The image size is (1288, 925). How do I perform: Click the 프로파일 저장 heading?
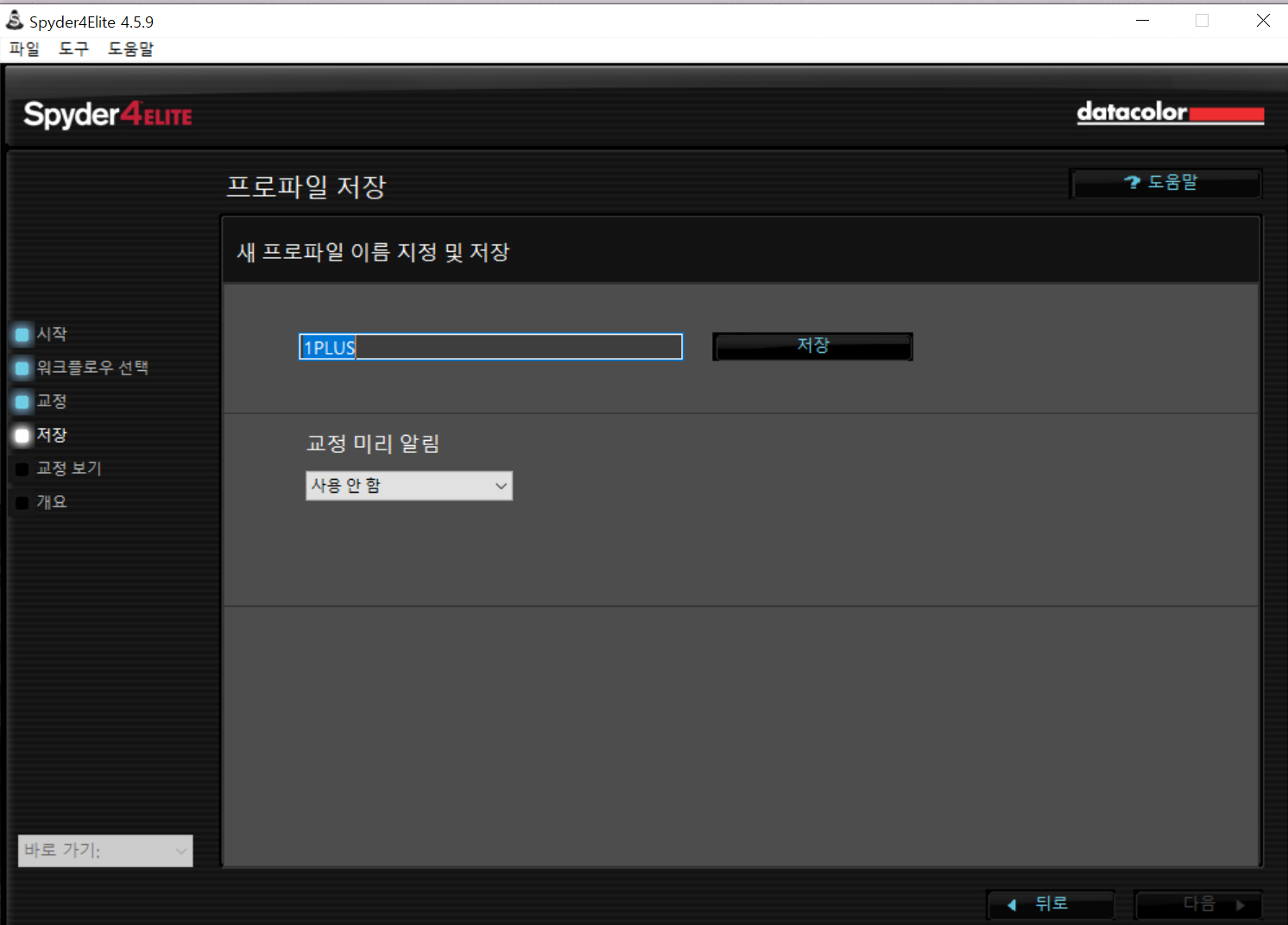point(306,186)
